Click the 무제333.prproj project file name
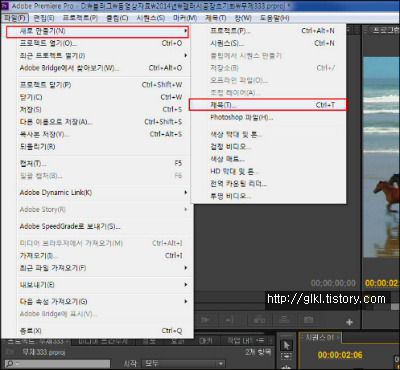400x370 pixels. coord(44,352)
